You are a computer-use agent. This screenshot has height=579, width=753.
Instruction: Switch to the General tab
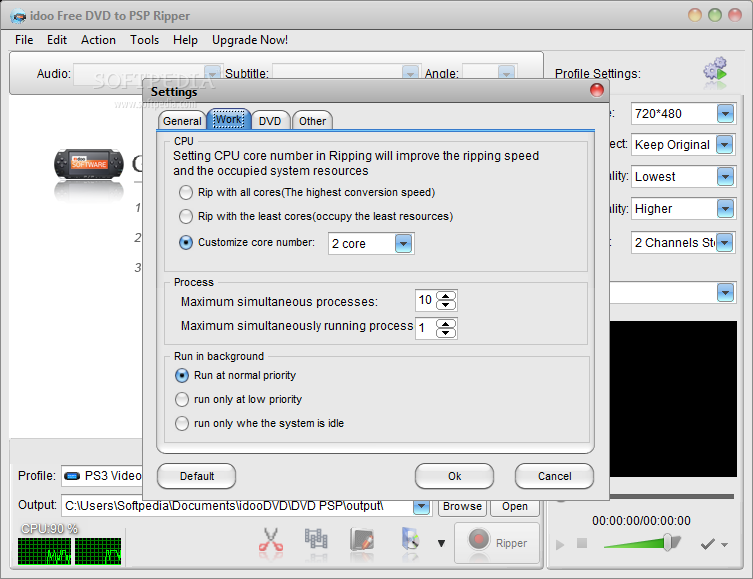[182, 121]
